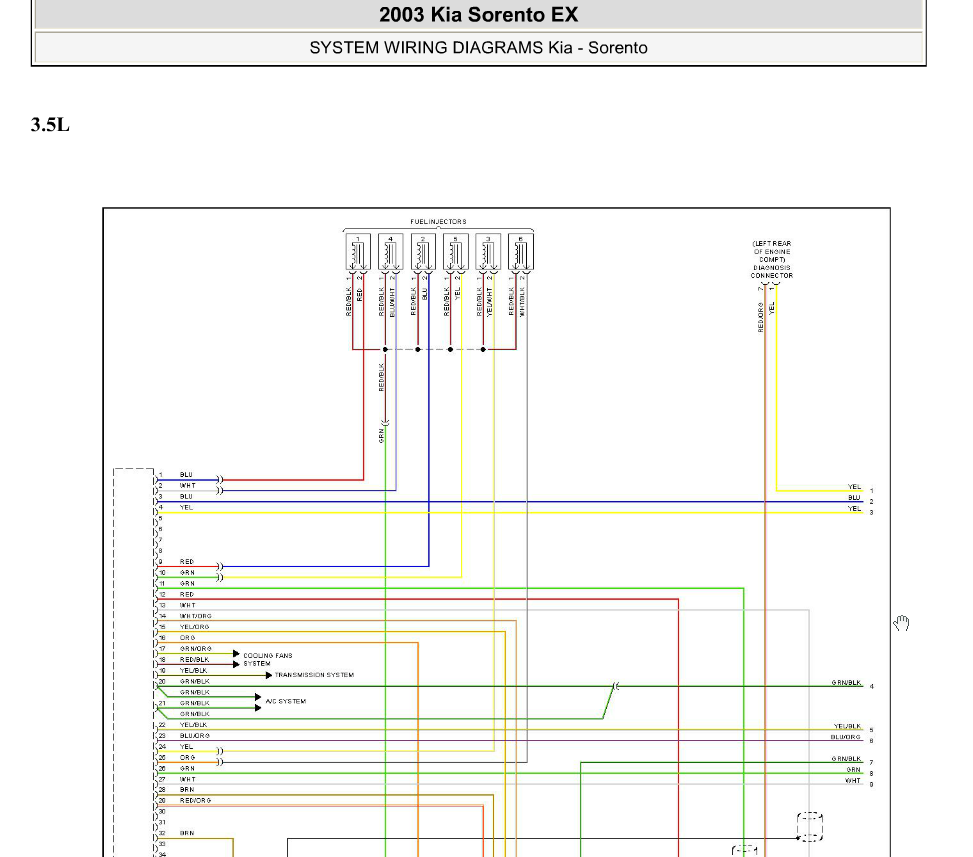The height and width of the screenshot is (857, 973).
Task: Click 'WHT' label at left pin 13
Action: 187,606
